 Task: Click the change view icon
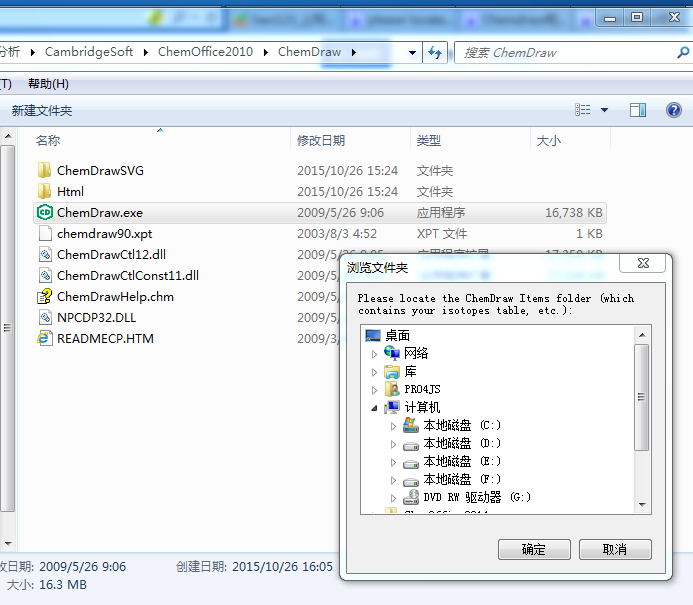[x=583, y=110]
